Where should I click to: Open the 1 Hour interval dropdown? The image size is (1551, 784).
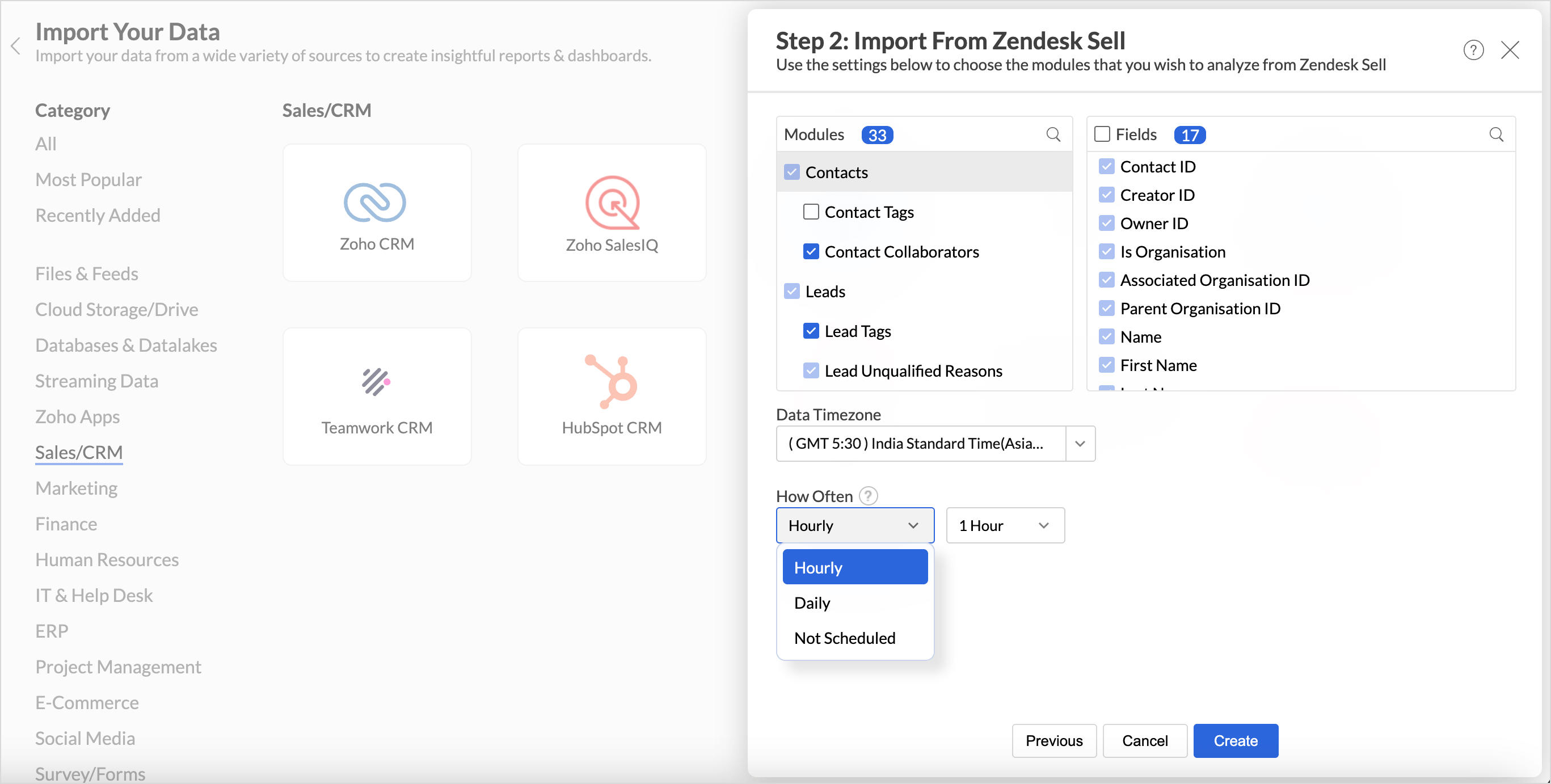[x=1004, y=526]
